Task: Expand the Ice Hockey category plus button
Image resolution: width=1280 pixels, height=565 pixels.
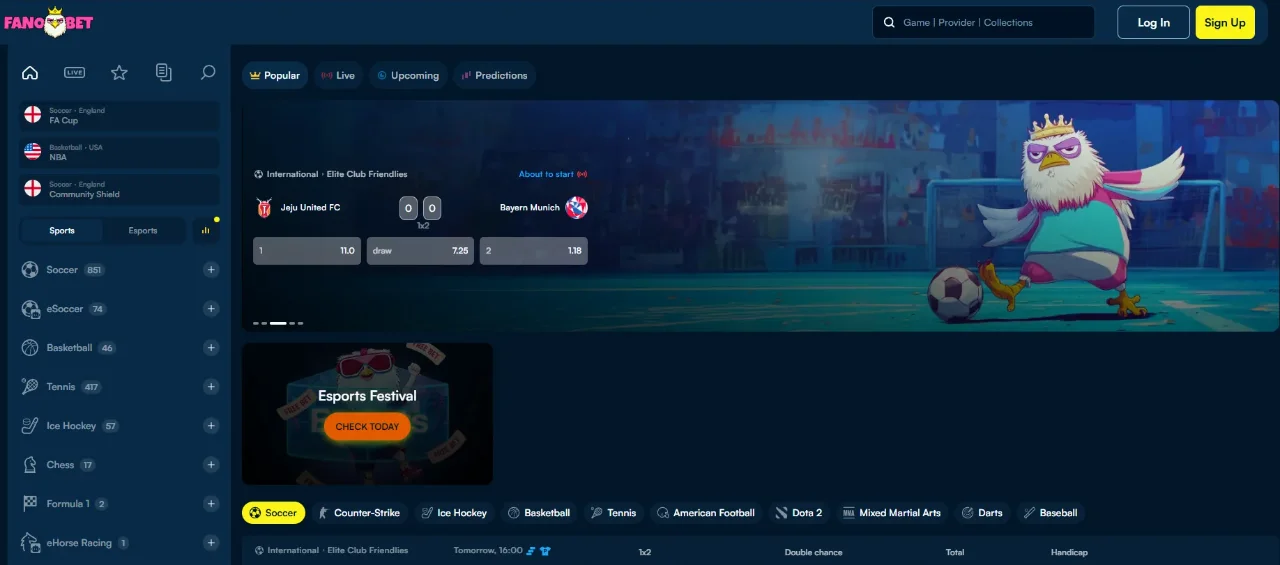Action: (211, 426)
